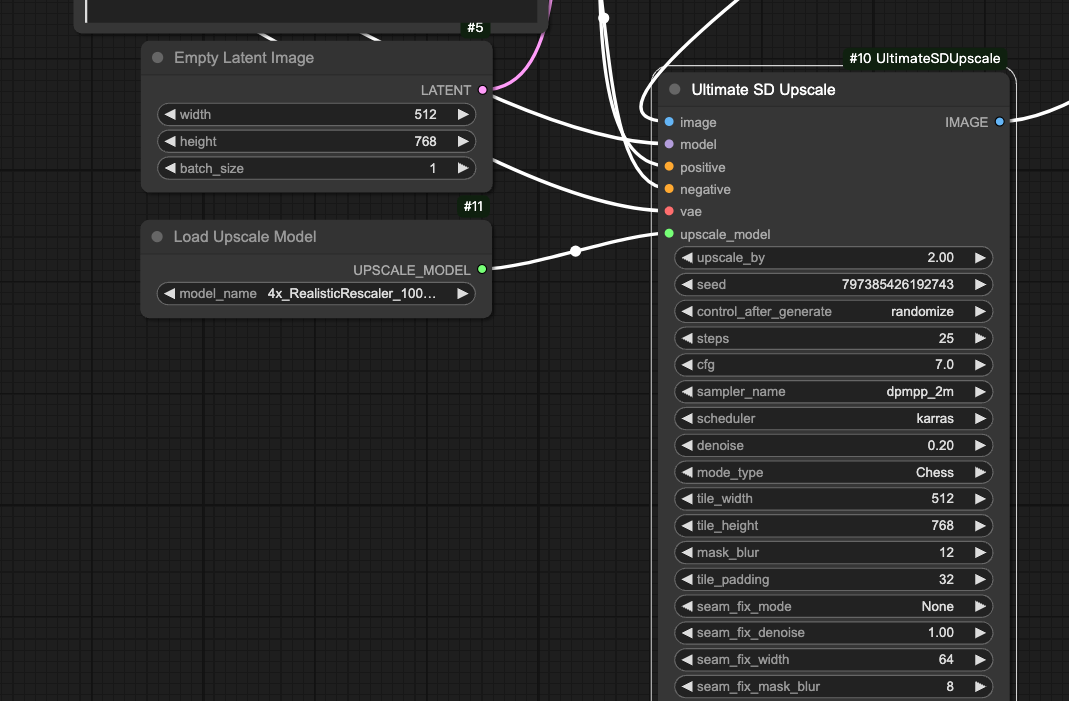Screen dimensions: 1069x701
Task: Click the seed number field
Action: [833, 284]
